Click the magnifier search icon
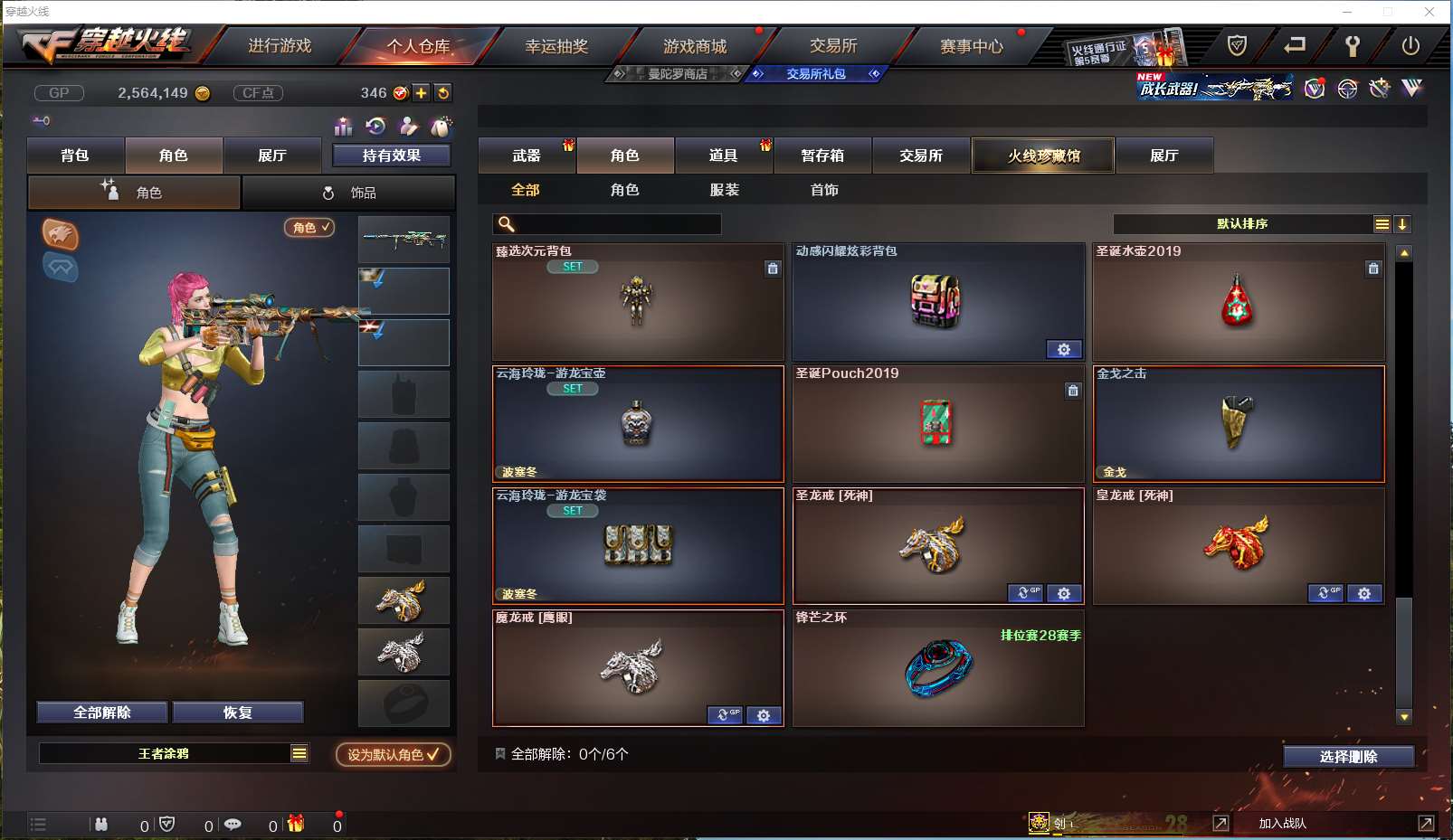The width and height of the screenshot is (1453, 840). (x=507, y=224)
